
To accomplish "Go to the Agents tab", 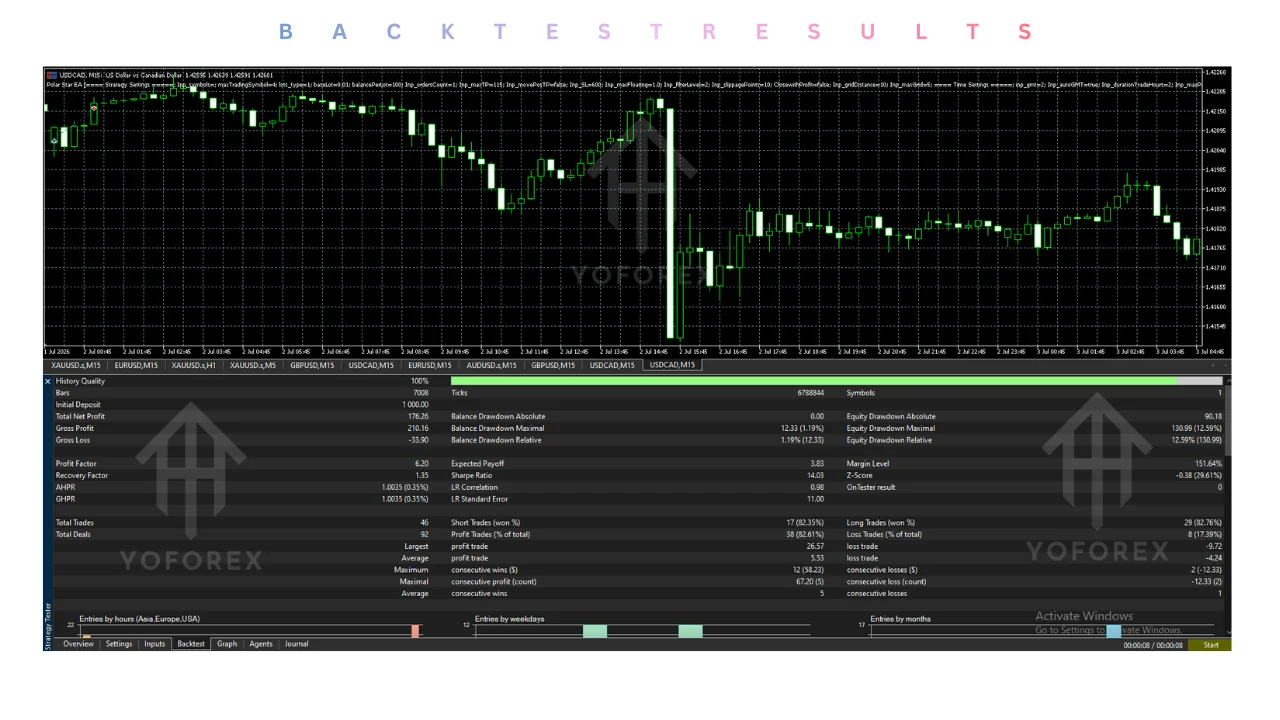I will tap(261, 644).
